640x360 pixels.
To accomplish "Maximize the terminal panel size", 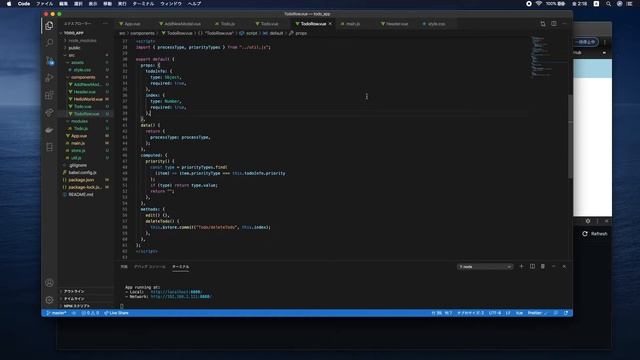I will [x=554, y=267].
